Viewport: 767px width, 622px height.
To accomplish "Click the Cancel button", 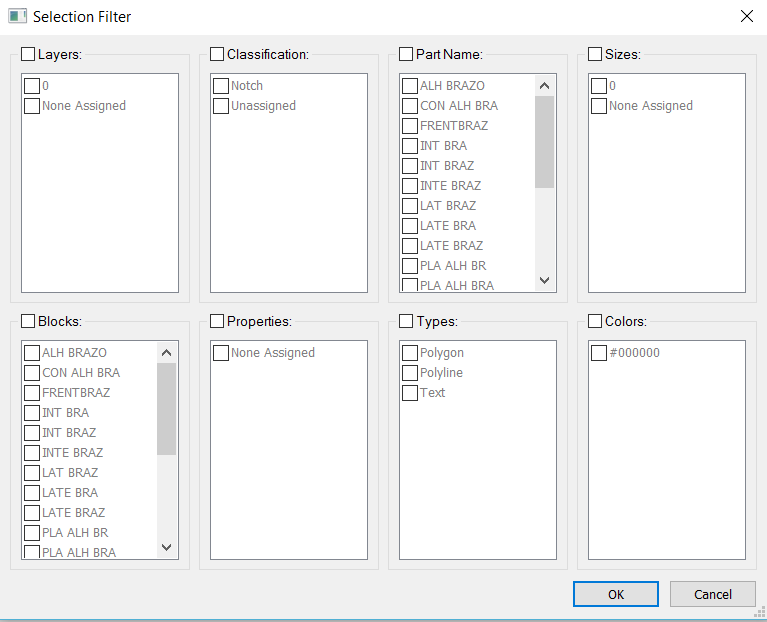I will point(713,594).
